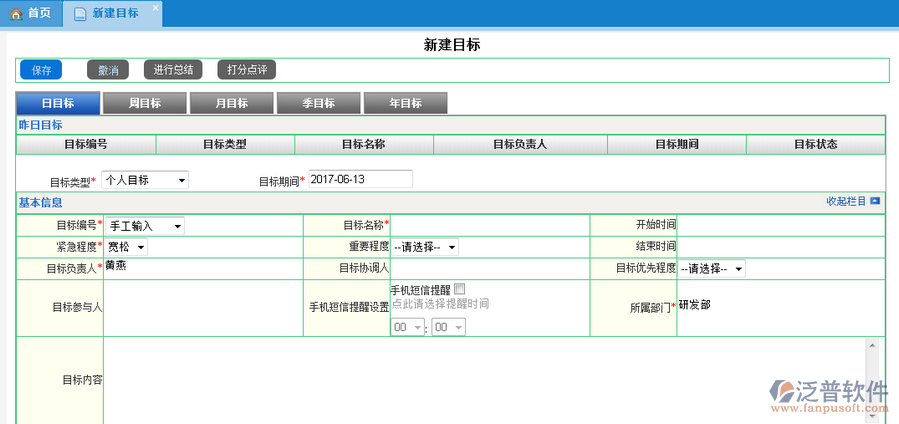
Task: Open the 目标类型 dropdown
Action: [145, 180]
